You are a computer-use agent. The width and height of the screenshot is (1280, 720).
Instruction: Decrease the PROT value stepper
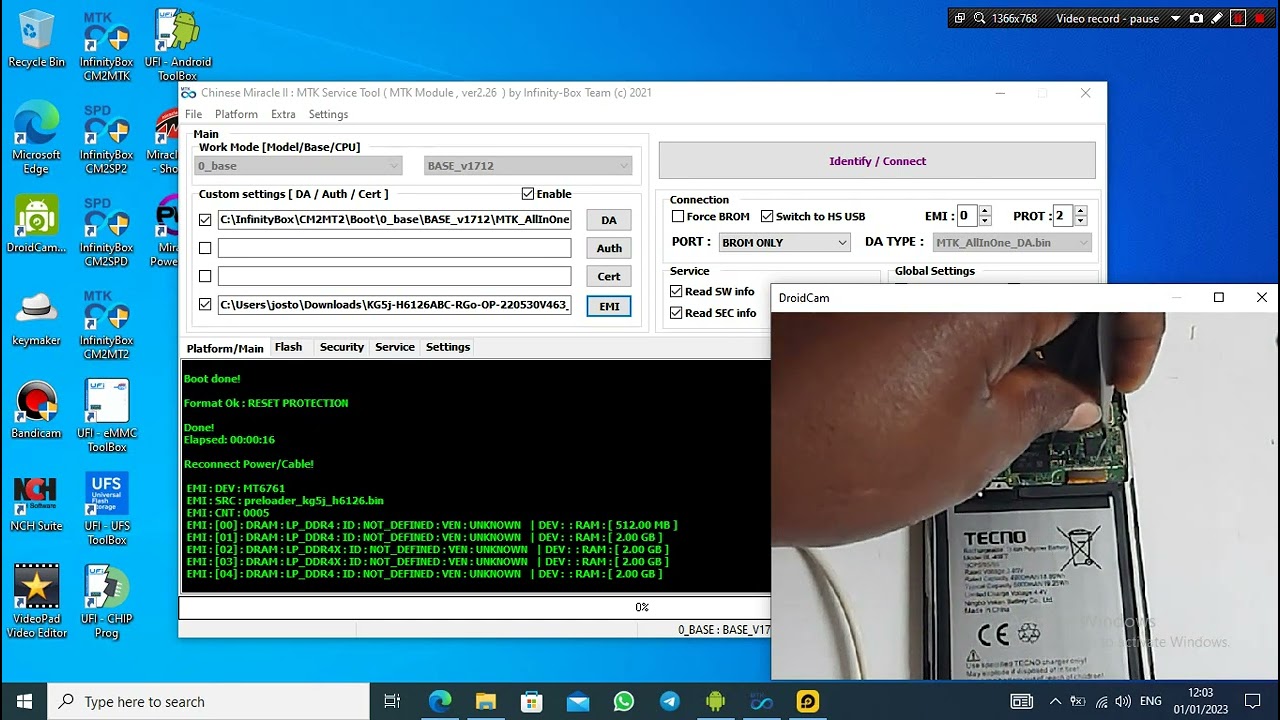(x=1080, y=221)
